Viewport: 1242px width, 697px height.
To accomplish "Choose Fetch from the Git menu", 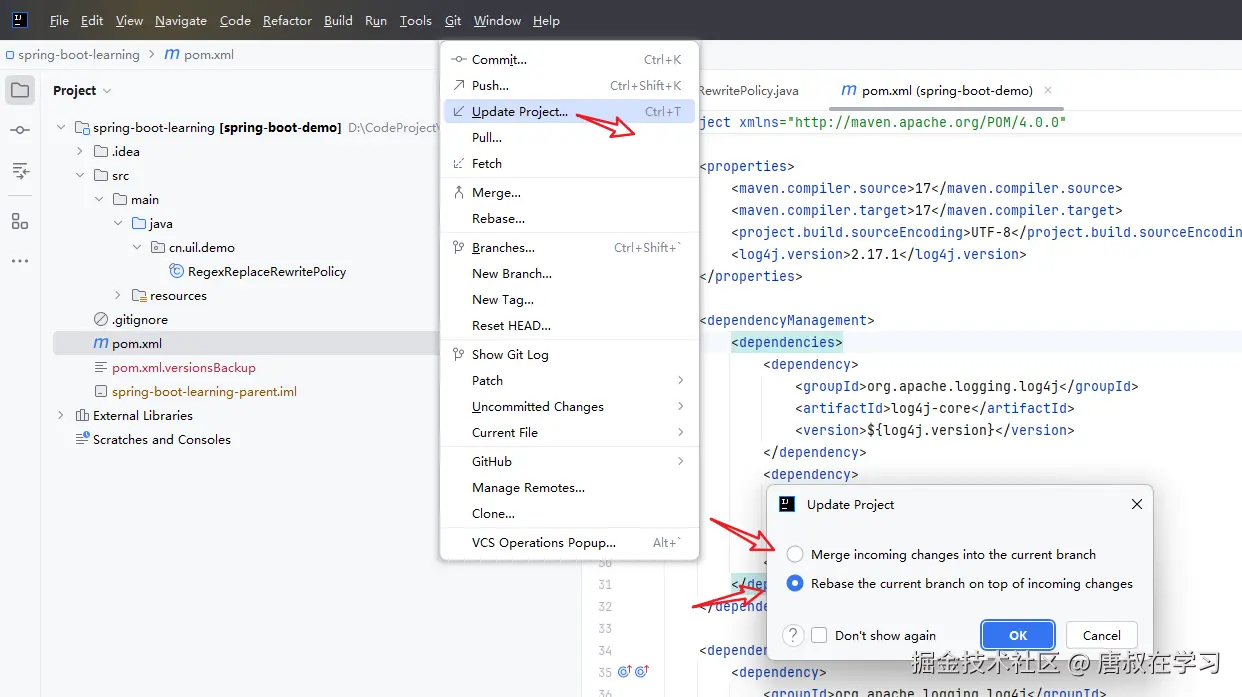I will [569, 164].
